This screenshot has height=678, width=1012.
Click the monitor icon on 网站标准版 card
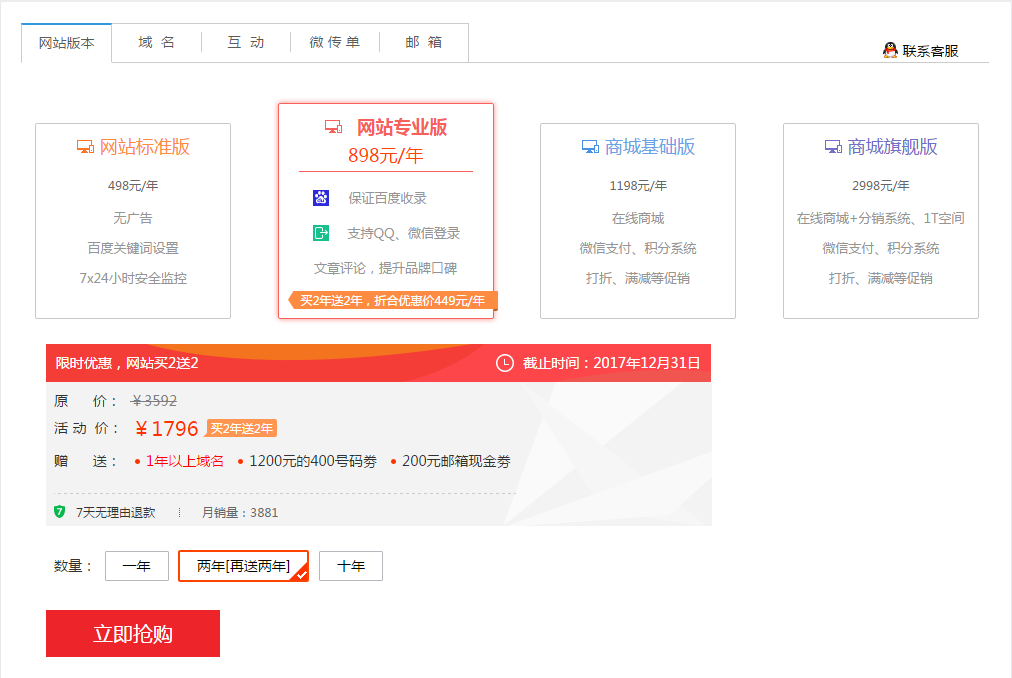click(83, 144)
